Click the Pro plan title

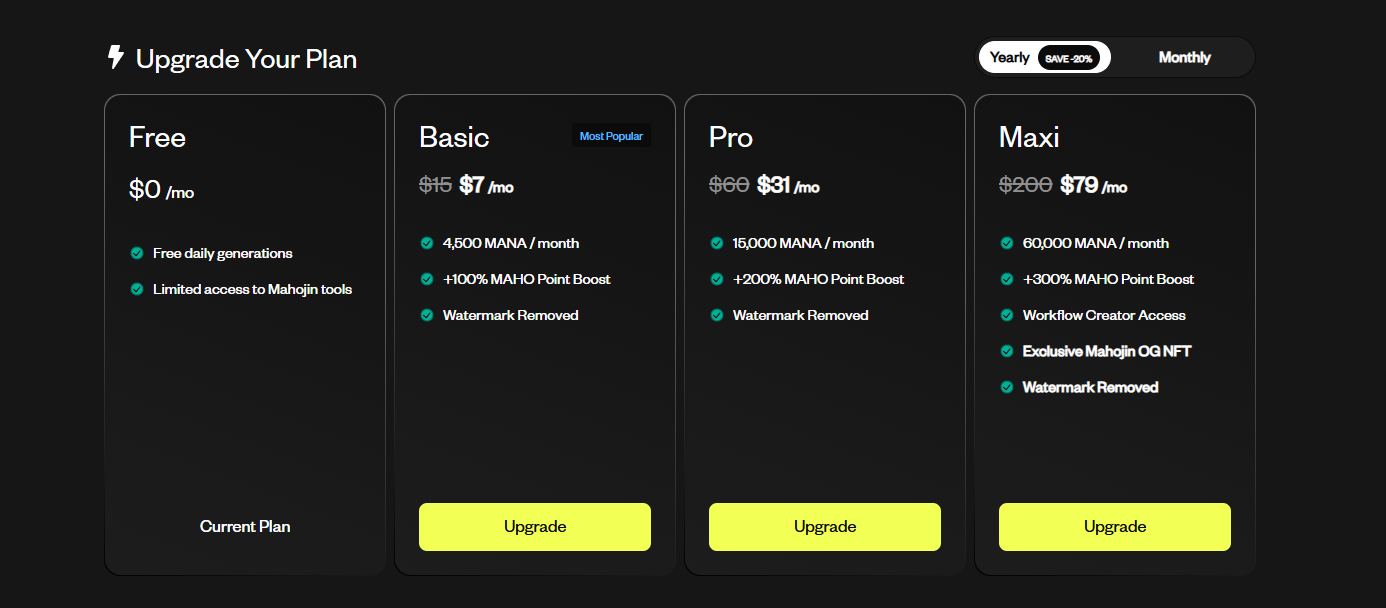coord(731,137)
